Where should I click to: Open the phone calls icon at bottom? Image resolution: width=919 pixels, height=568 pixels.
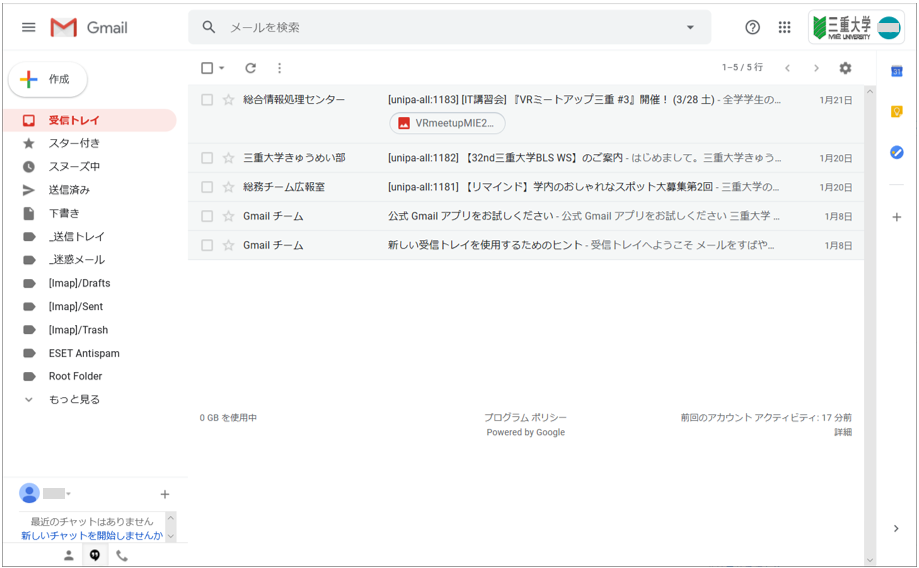pyautogui.click(x=122, y=555)
